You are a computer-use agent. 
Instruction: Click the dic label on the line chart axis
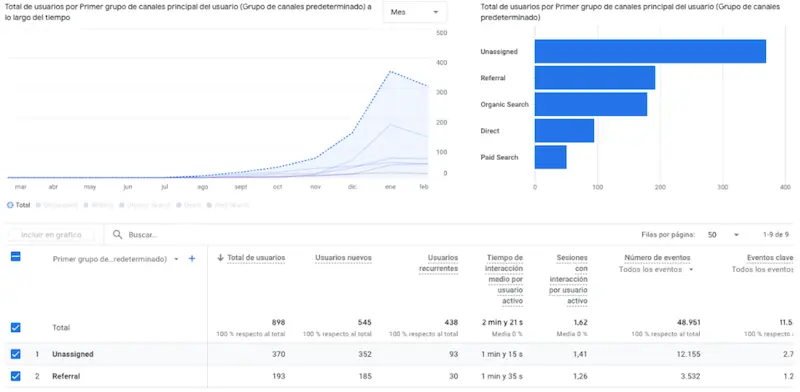pos(352,187)
